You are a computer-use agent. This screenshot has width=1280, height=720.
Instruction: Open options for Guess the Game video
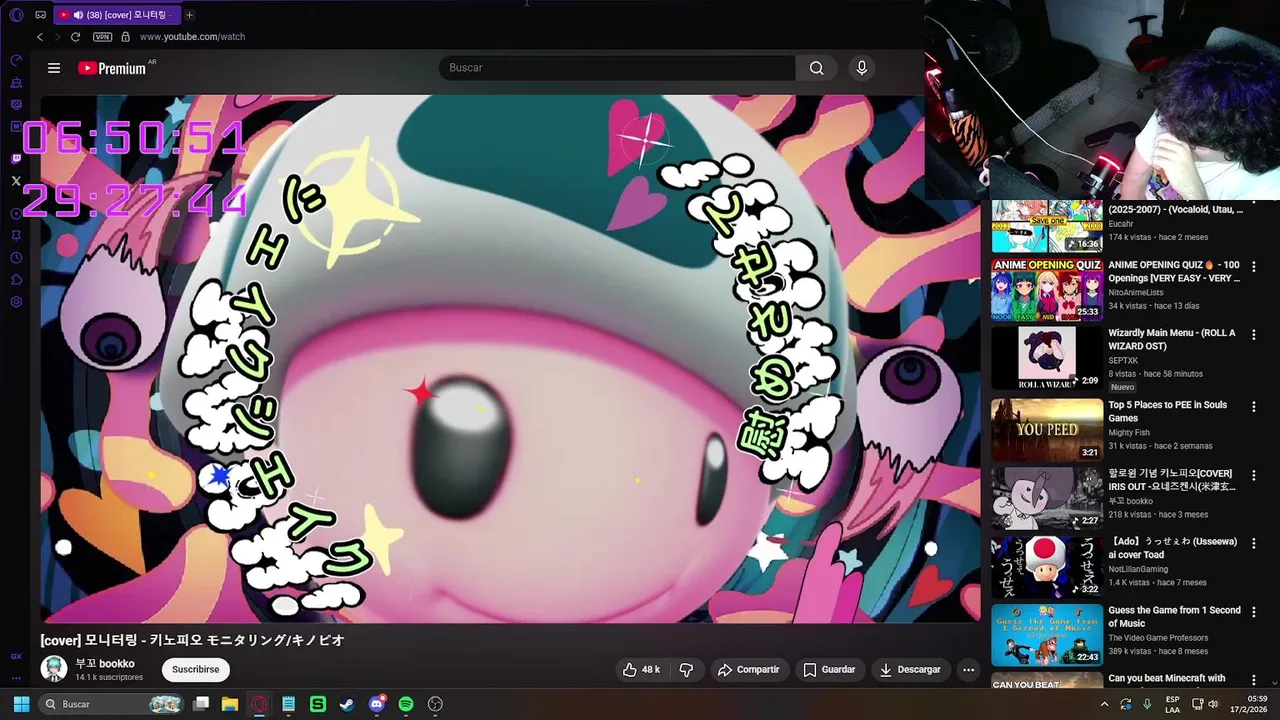tap(1254, 611)
